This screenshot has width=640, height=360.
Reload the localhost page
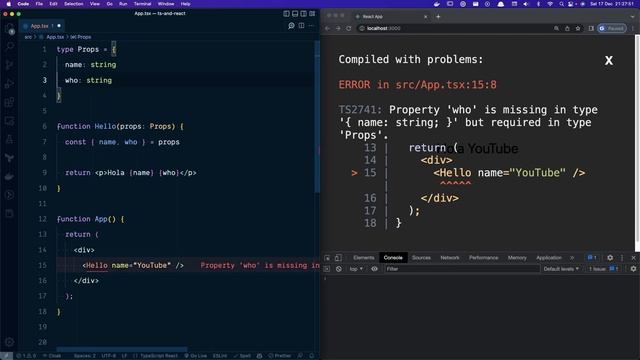[349, 28]
